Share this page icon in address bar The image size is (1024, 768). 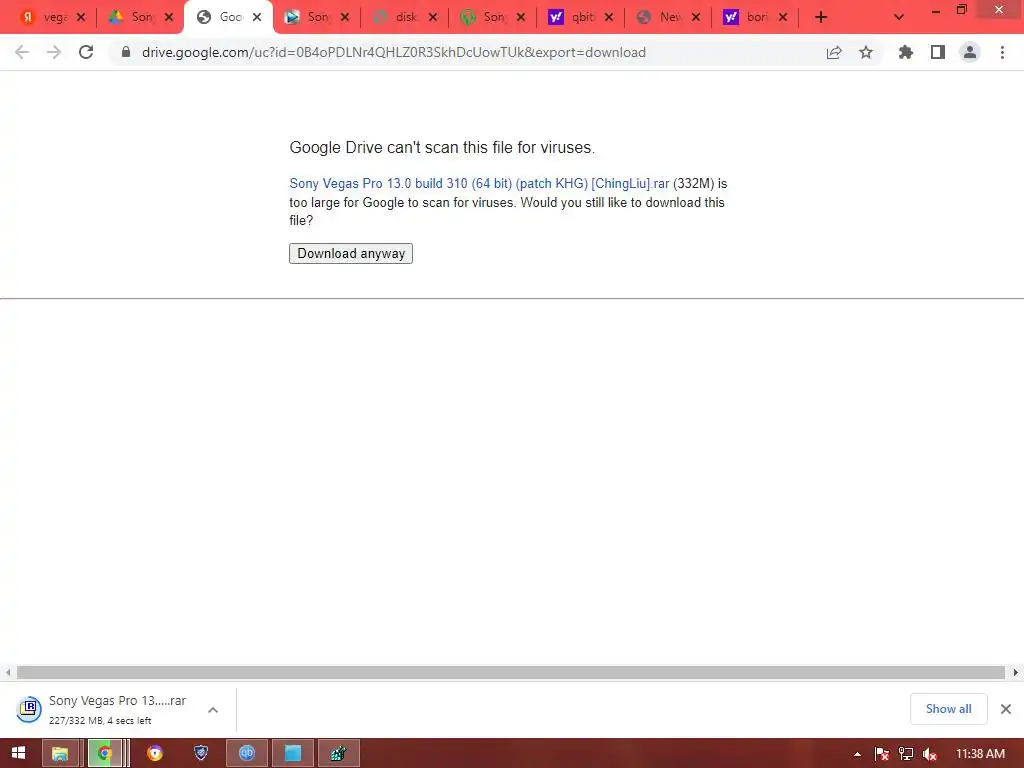834,52
